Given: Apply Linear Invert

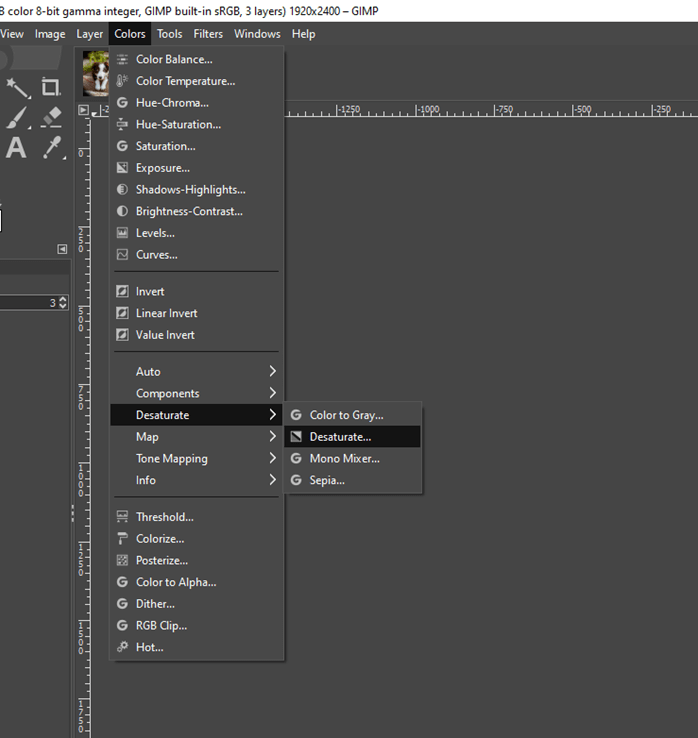Looking at the screenshot, I should [x=197, y=313].
